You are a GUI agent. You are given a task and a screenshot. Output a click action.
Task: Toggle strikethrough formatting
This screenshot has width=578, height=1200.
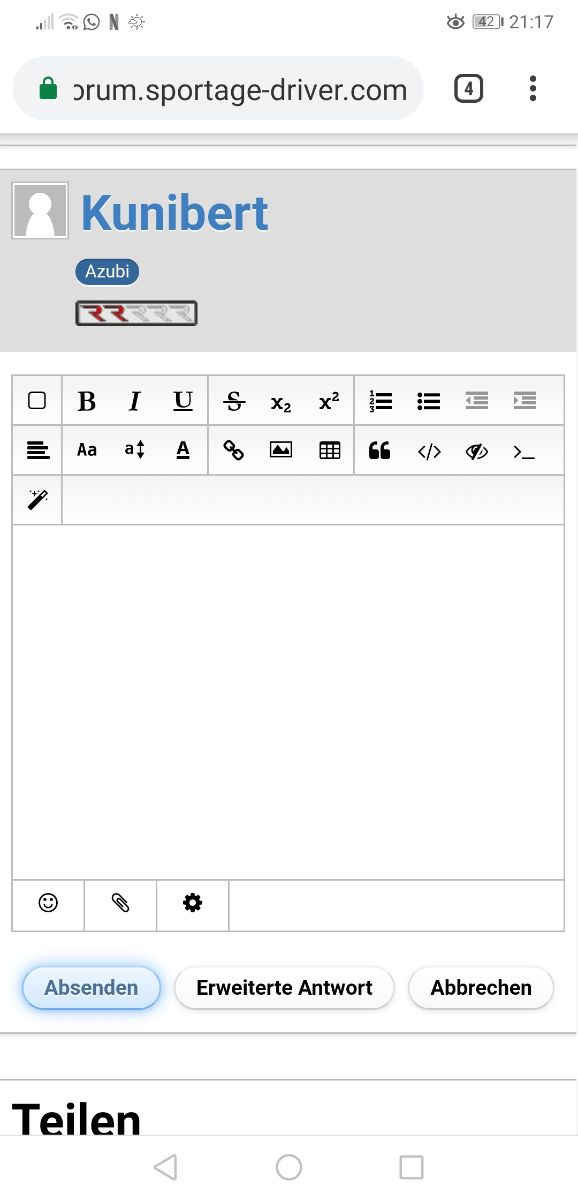[x=233, y=401]
